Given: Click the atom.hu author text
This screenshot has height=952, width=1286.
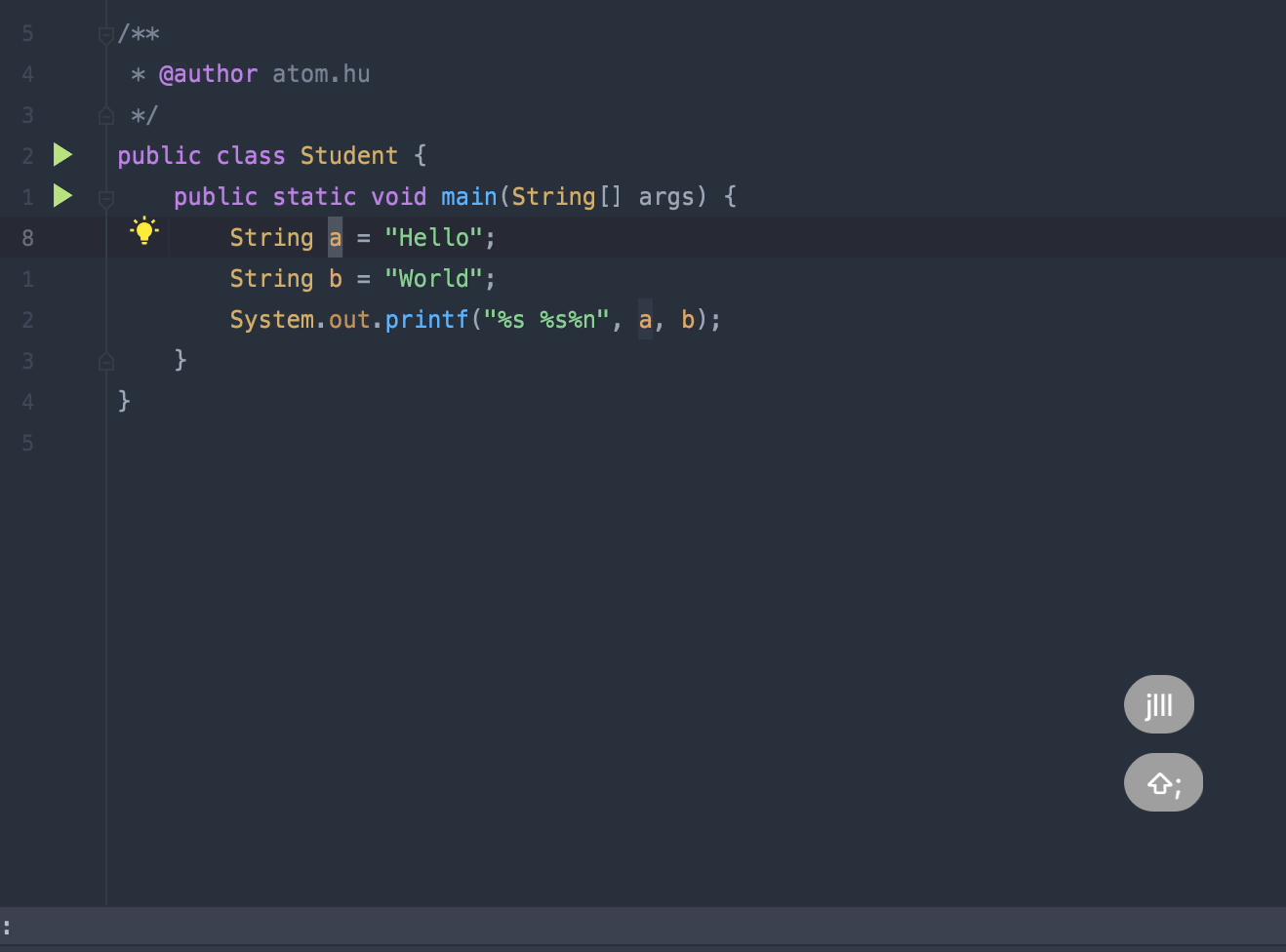Looking at the screenshot, I should (321, 73).
